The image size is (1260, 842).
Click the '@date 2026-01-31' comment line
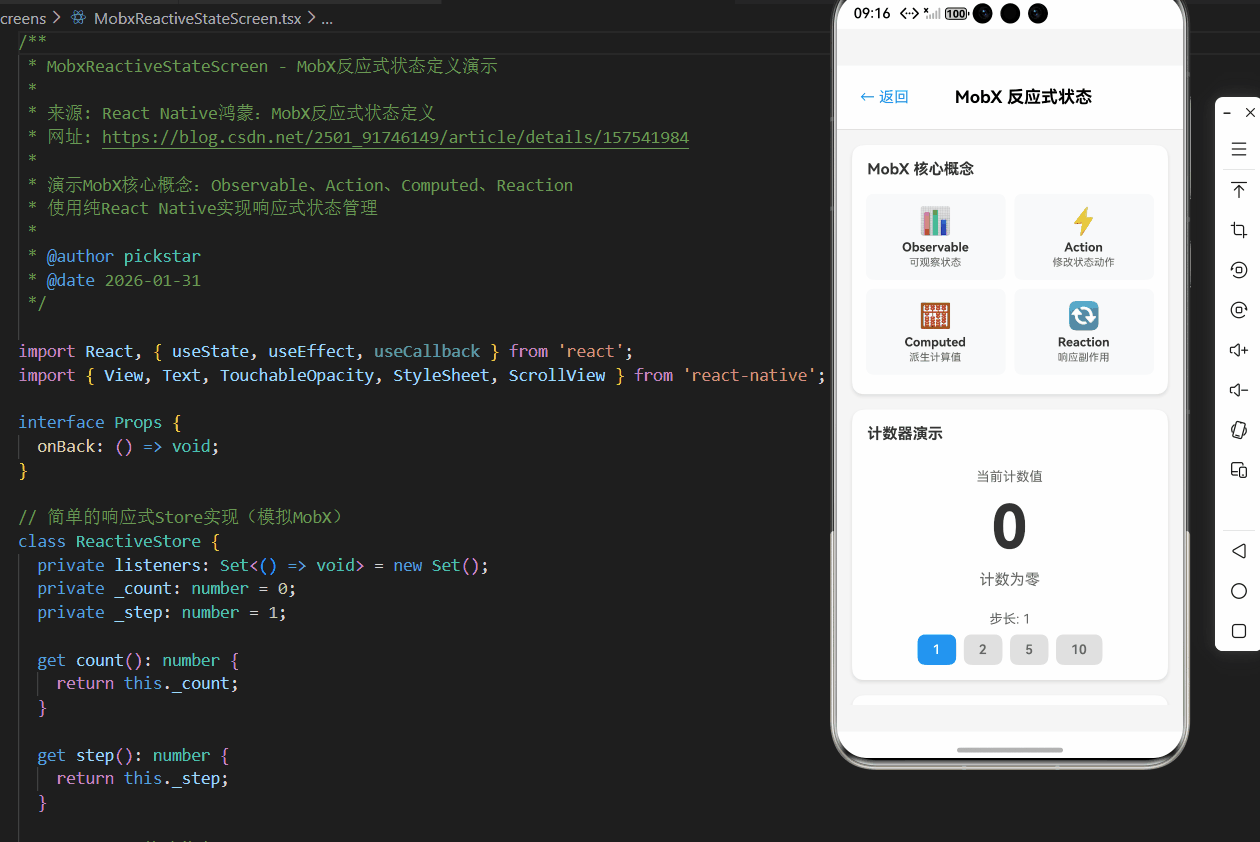pos(114,280)
